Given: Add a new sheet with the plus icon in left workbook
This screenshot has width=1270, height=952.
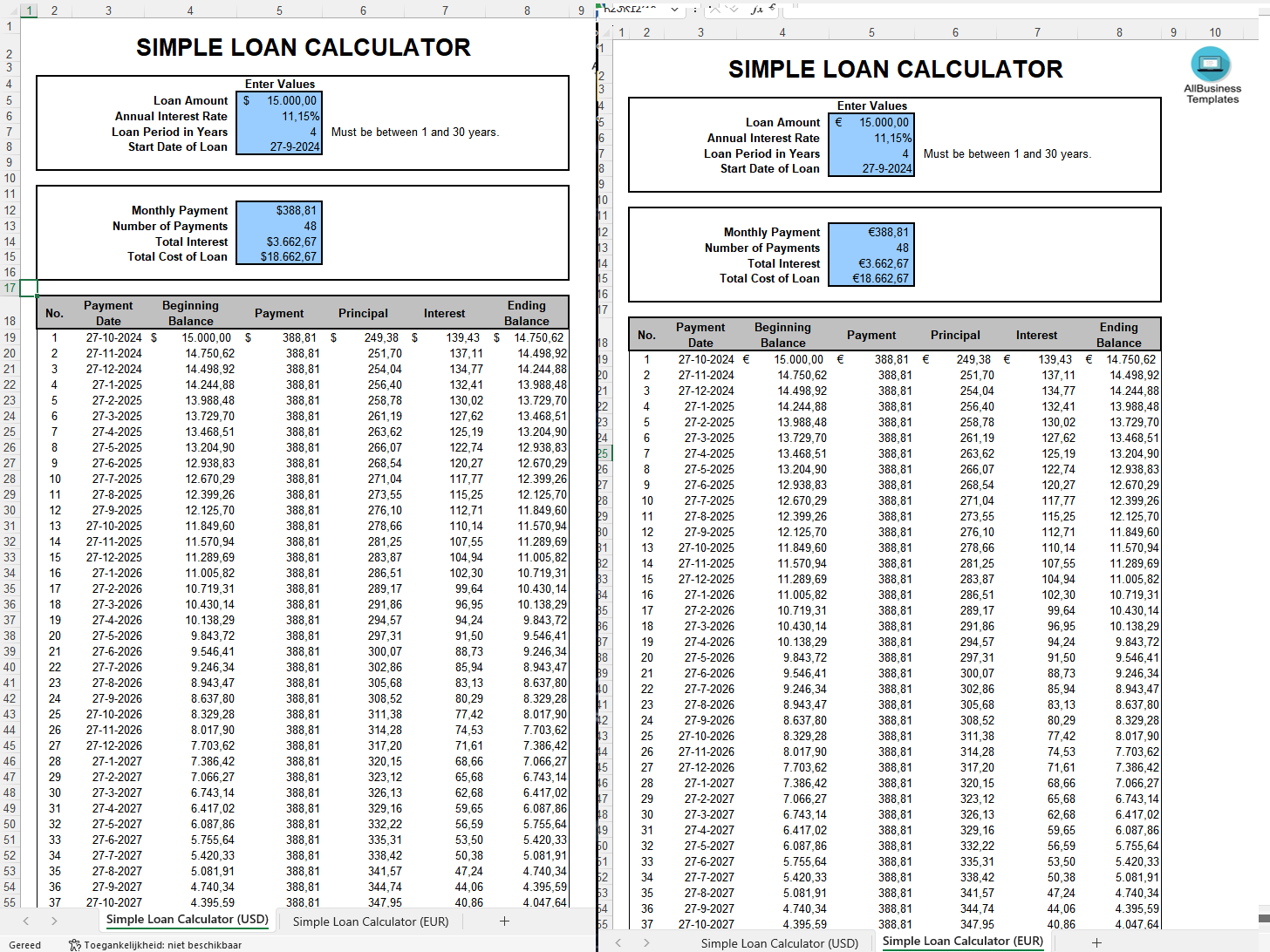Looking at the screenshot, I should coord(504,921).
